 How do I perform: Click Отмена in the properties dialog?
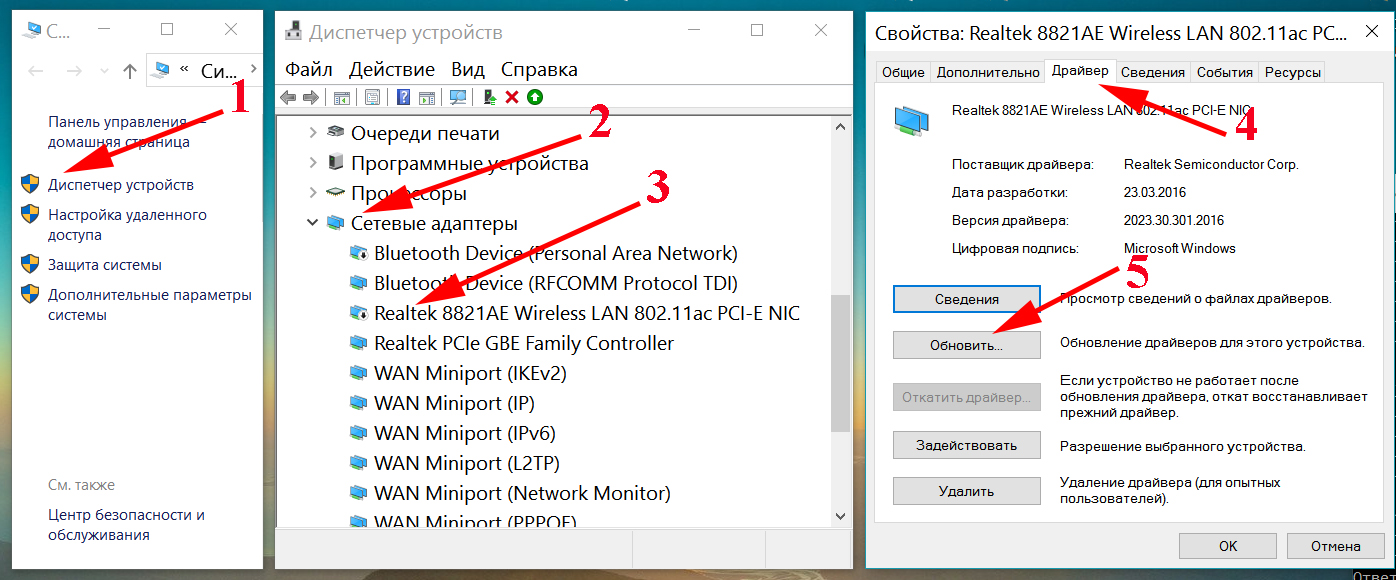click(x=1336, y=546)
